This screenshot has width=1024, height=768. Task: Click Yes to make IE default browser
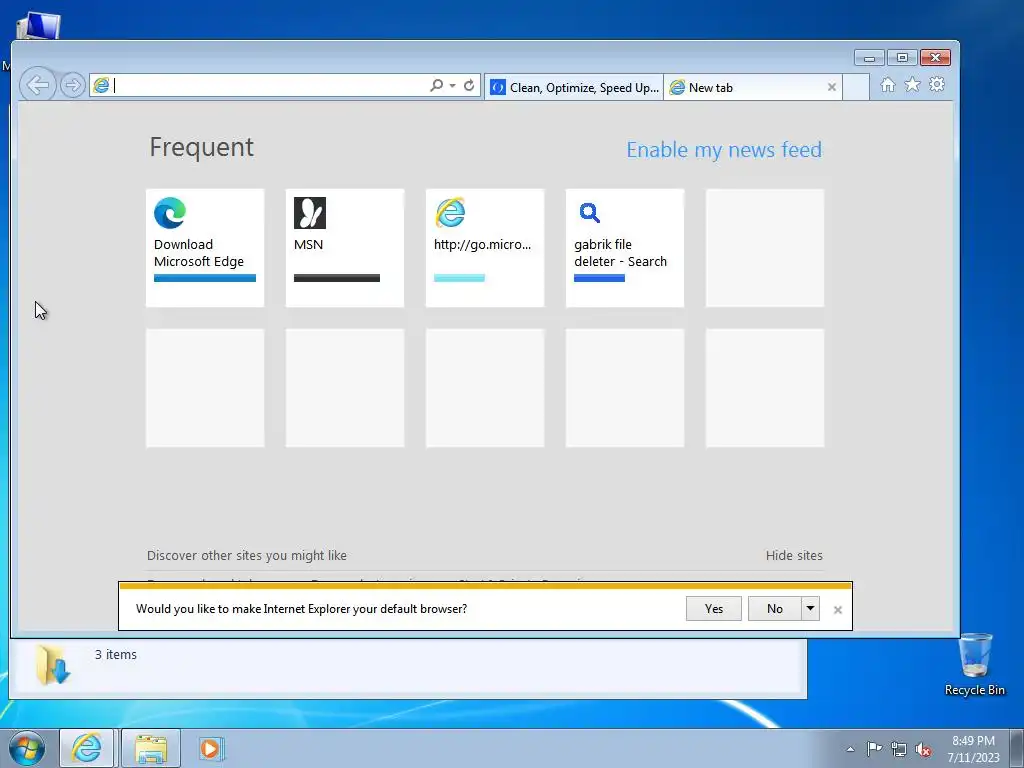714,609
